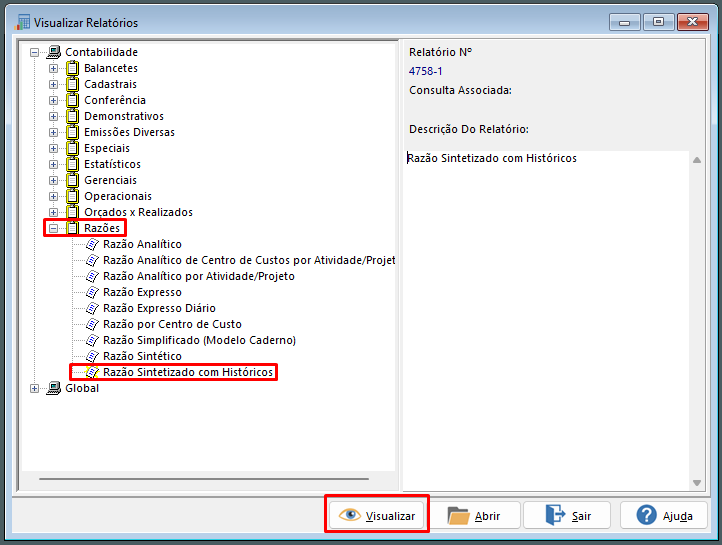Select Razão Expresso report

(x=142, y=292)
